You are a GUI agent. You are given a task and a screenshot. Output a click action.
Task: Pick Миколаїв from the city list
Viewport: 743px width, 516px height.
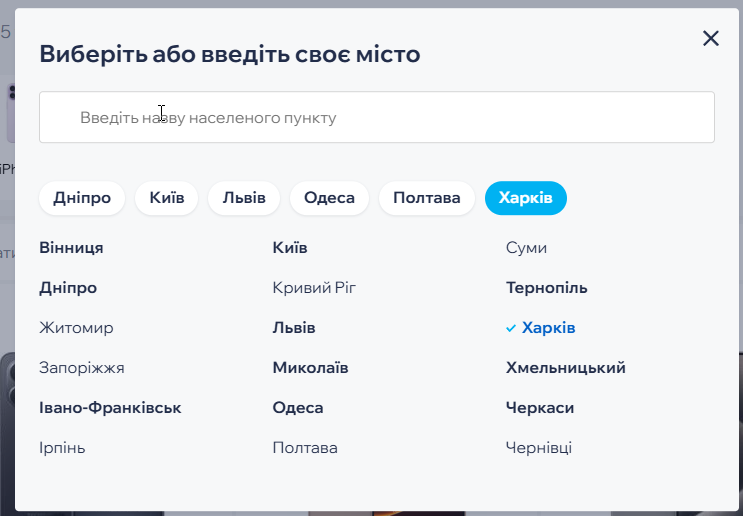tap(311, 368)
